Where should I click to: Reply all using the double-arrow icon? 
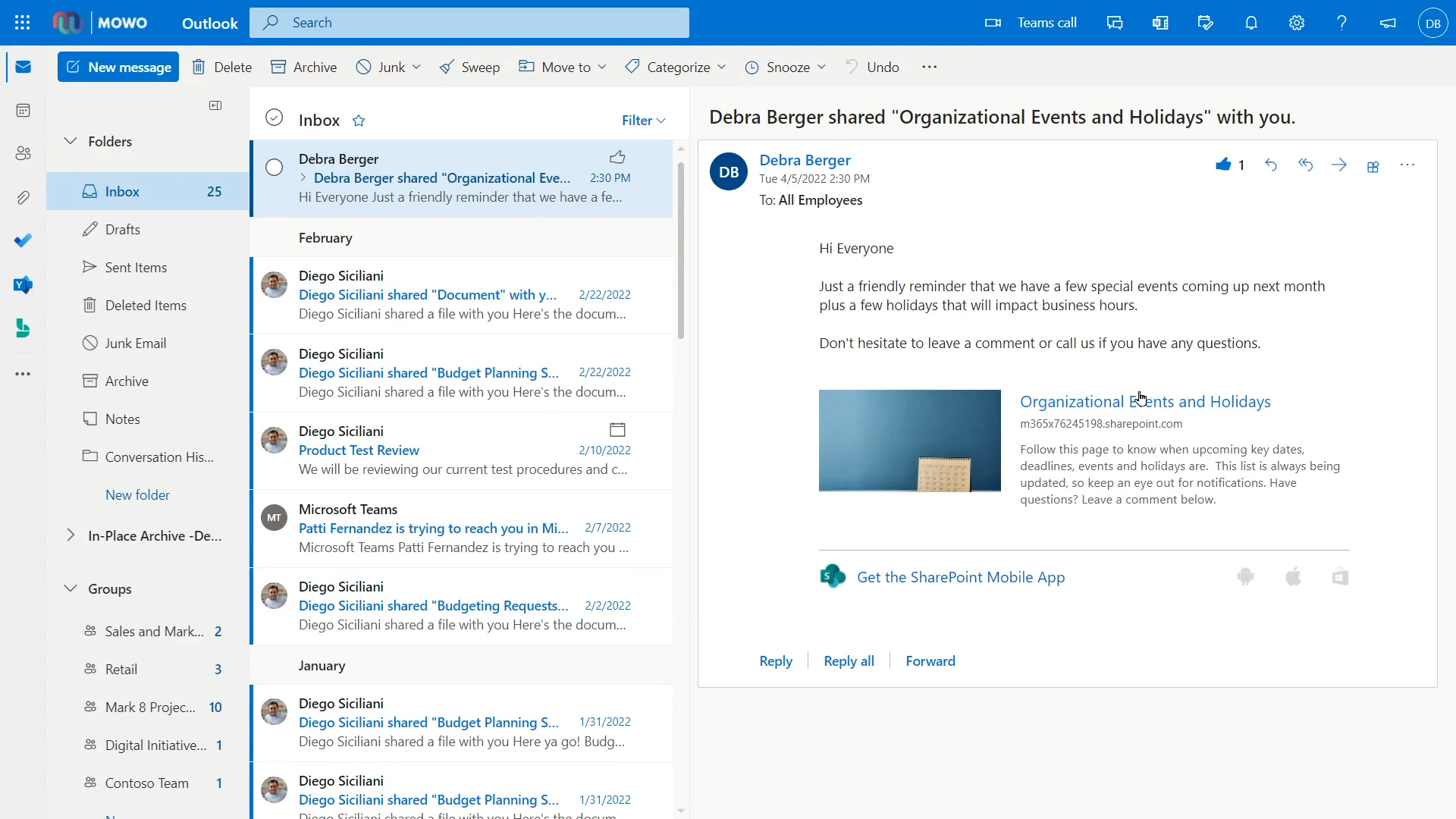(x=1305, y=165)
